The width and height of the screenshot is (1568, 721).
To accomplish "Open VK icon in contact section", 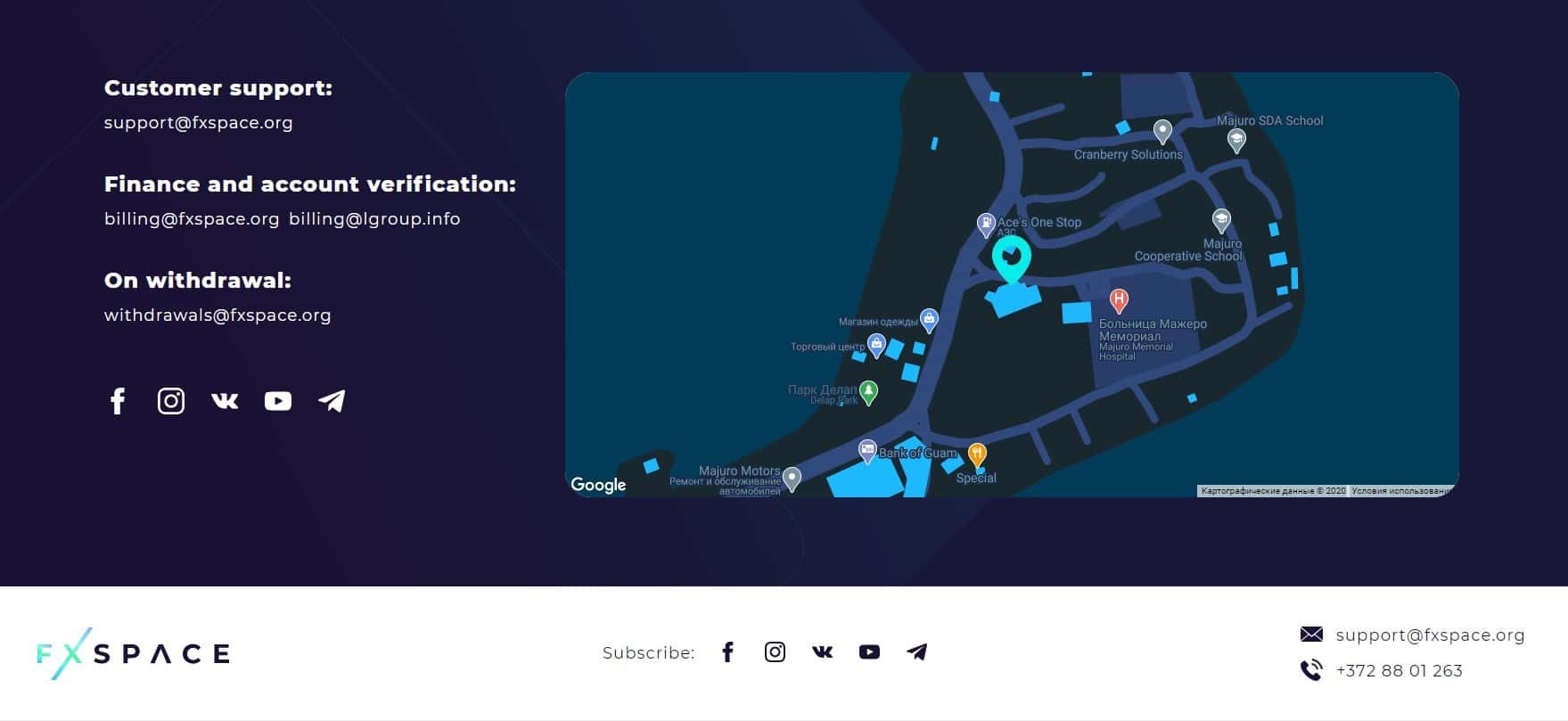I will coord(225,401).
